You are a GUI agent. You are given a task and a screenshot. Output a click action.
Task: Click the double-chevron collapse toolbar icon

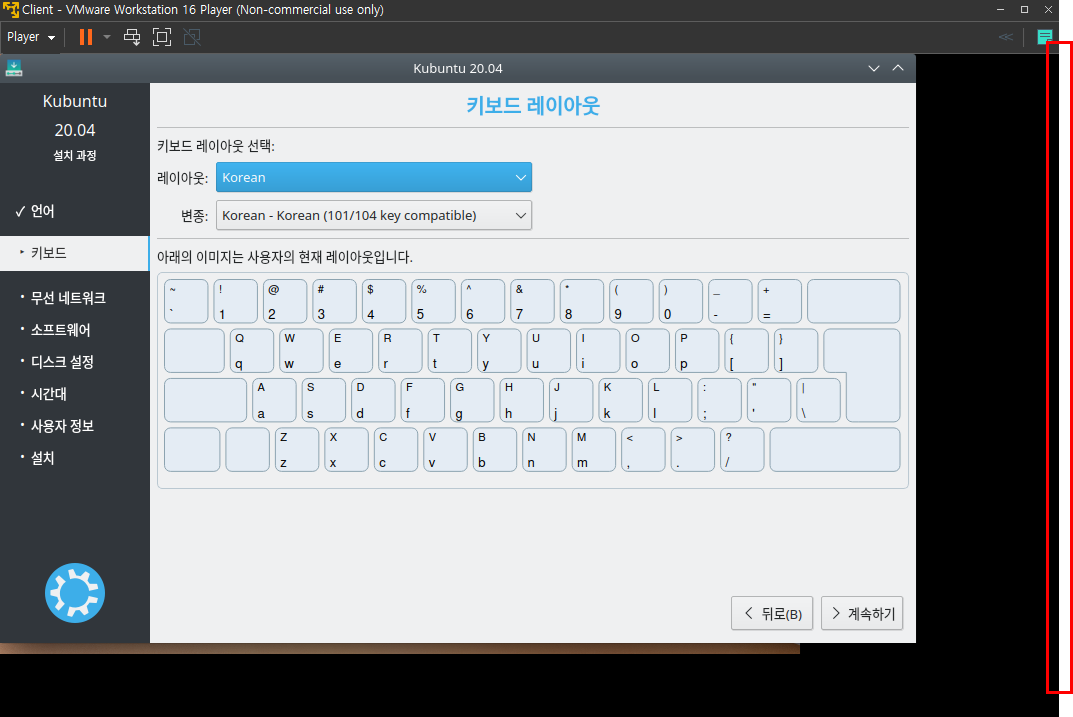tap(1005, 37)
